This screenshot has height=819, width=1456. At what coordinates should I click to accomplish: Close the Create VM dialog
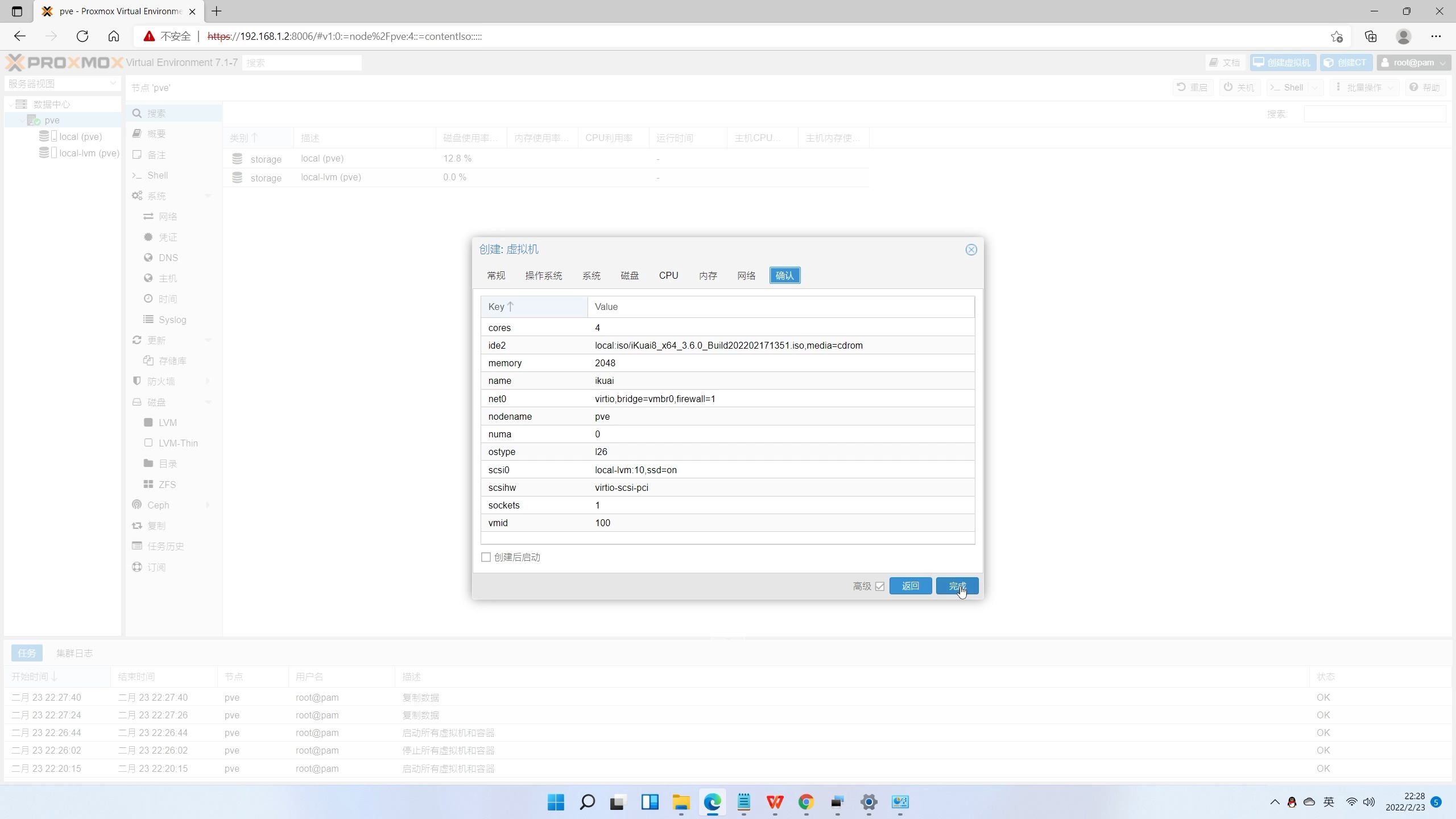point(971,250)
